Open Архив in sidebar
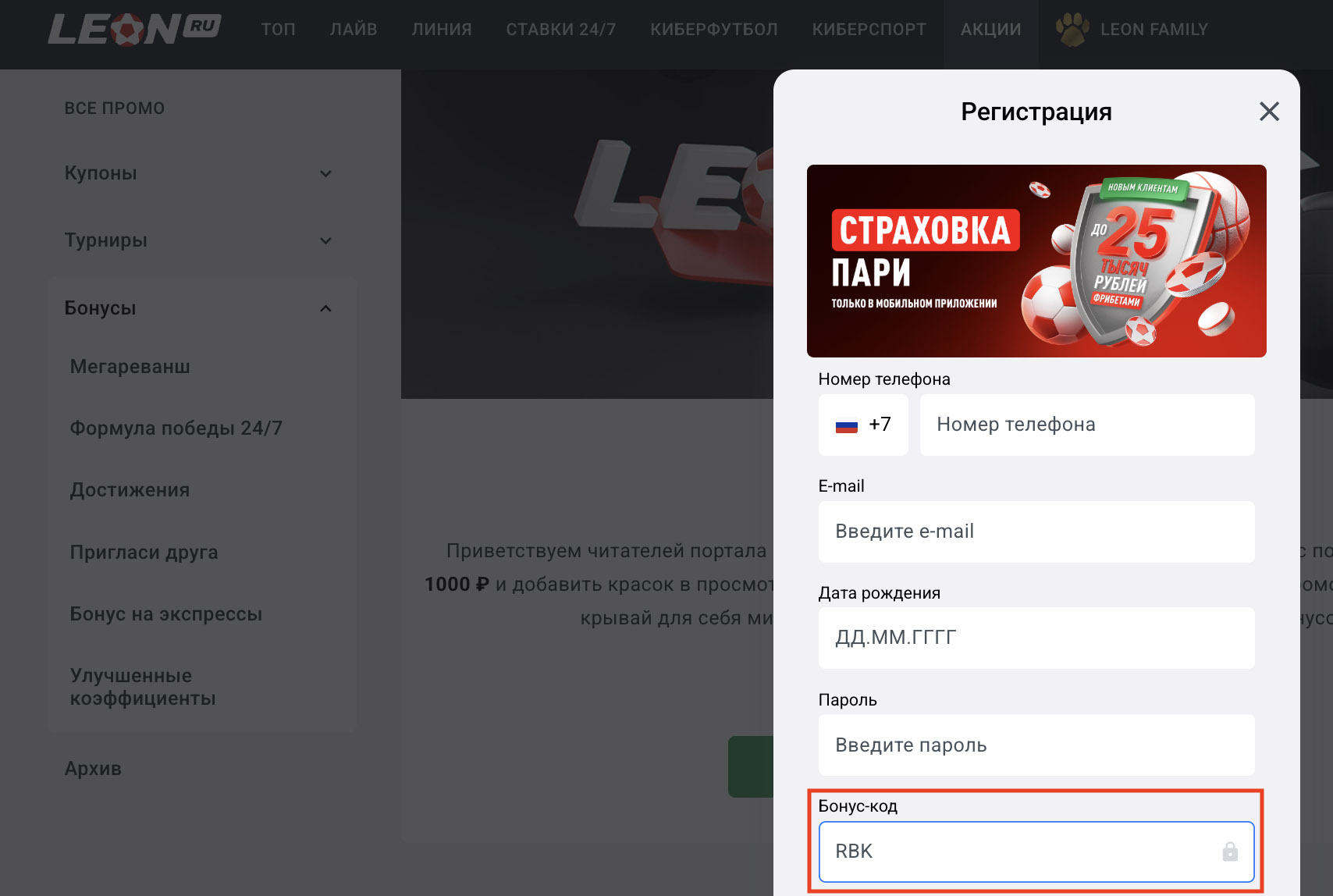The image size is (1333, 896). coord(93,769)
